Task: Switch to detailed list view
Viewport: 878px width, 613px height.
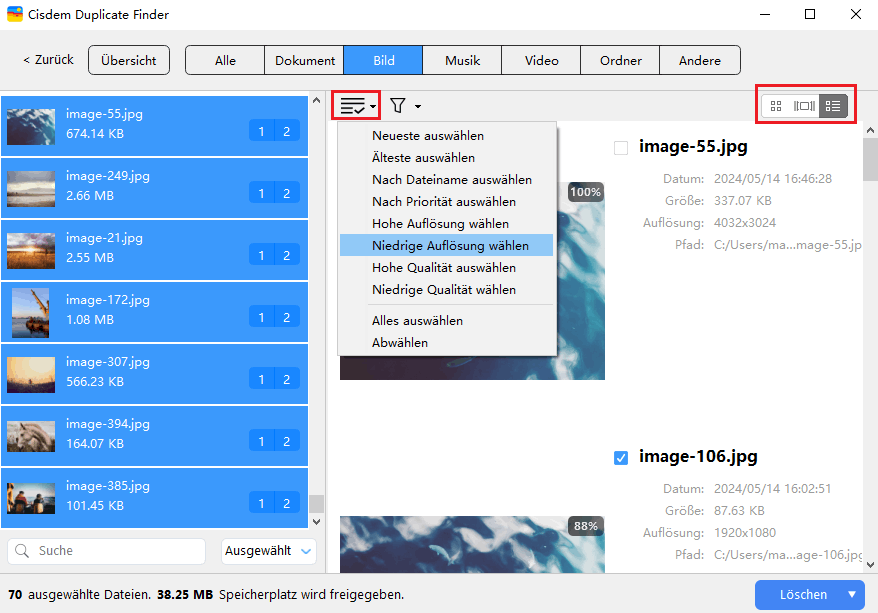Action: (x=833, y=106)
